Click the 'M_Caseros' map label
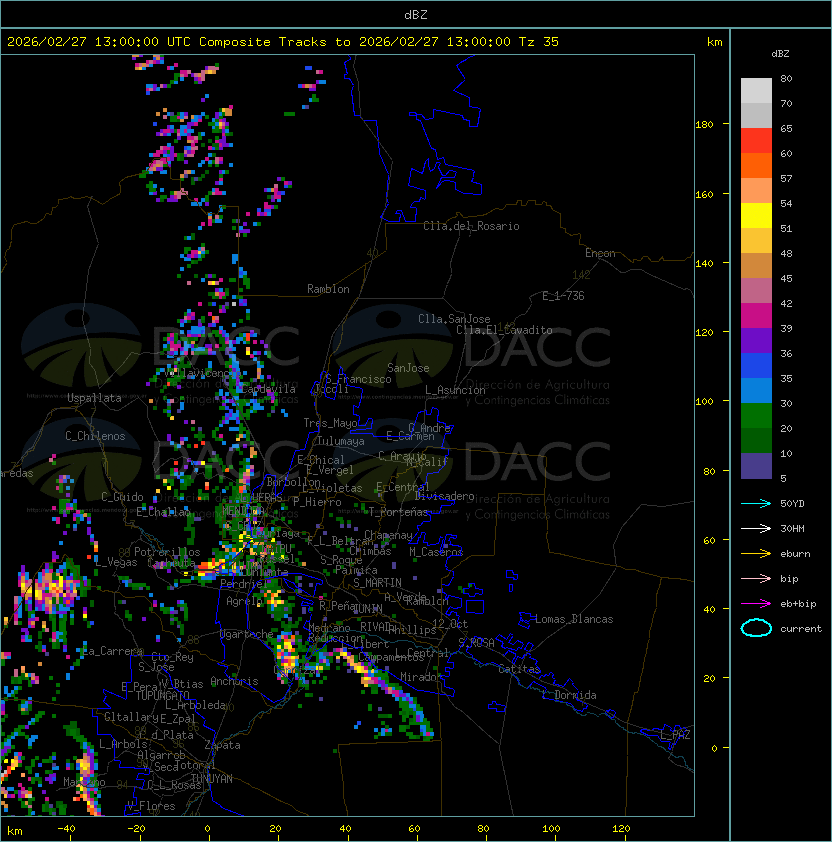The width and height of the screenshot is (832, 842). point(436,552)
